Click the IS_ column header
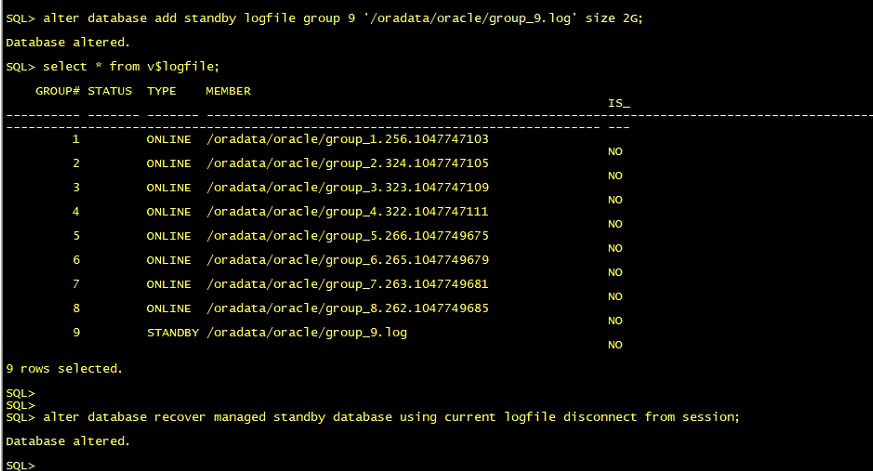873x471 pixels. tap(619, 103)
